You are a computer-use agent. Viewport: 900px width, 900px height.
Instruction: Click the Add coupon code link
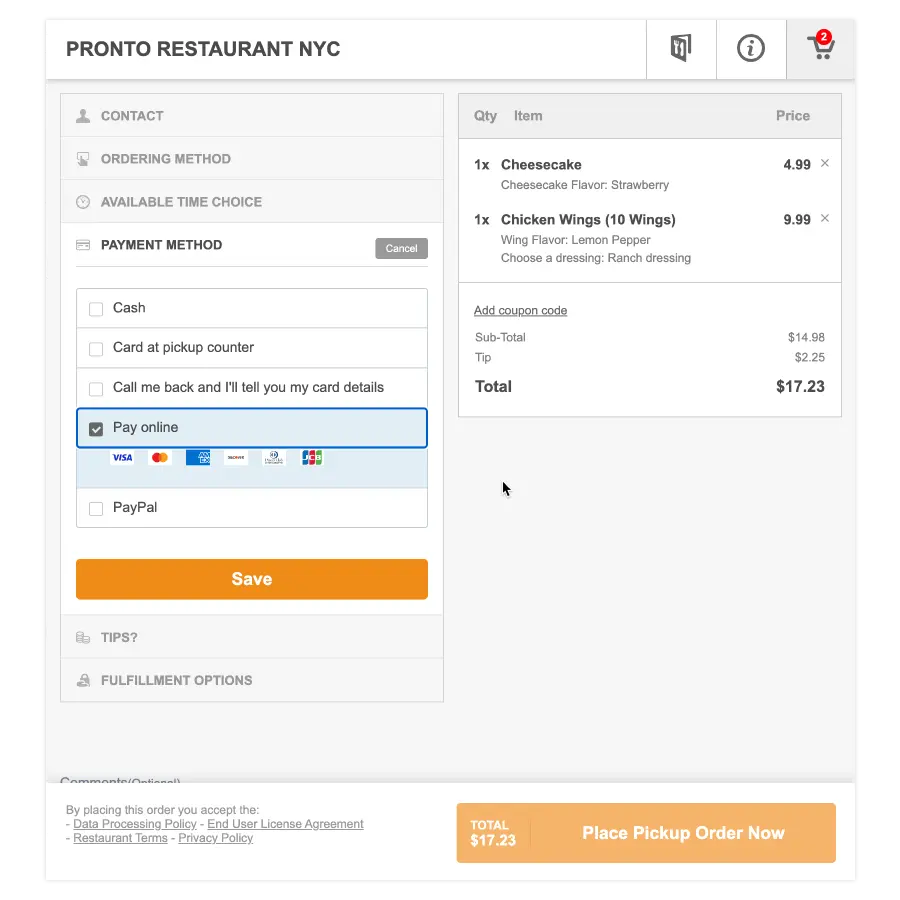520,311
